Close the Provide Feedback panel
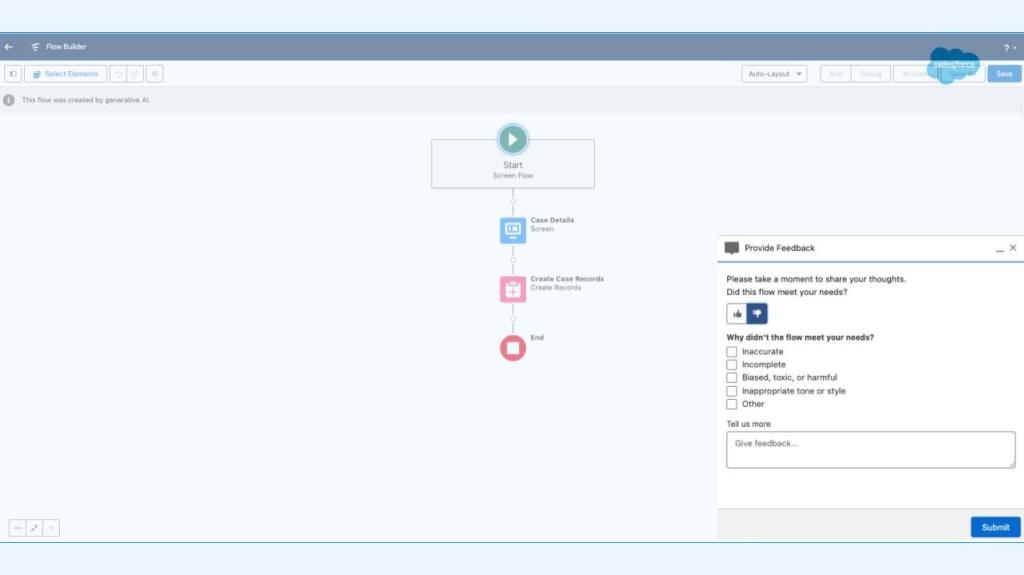 pyautogui.click(x=1013, y=248)
